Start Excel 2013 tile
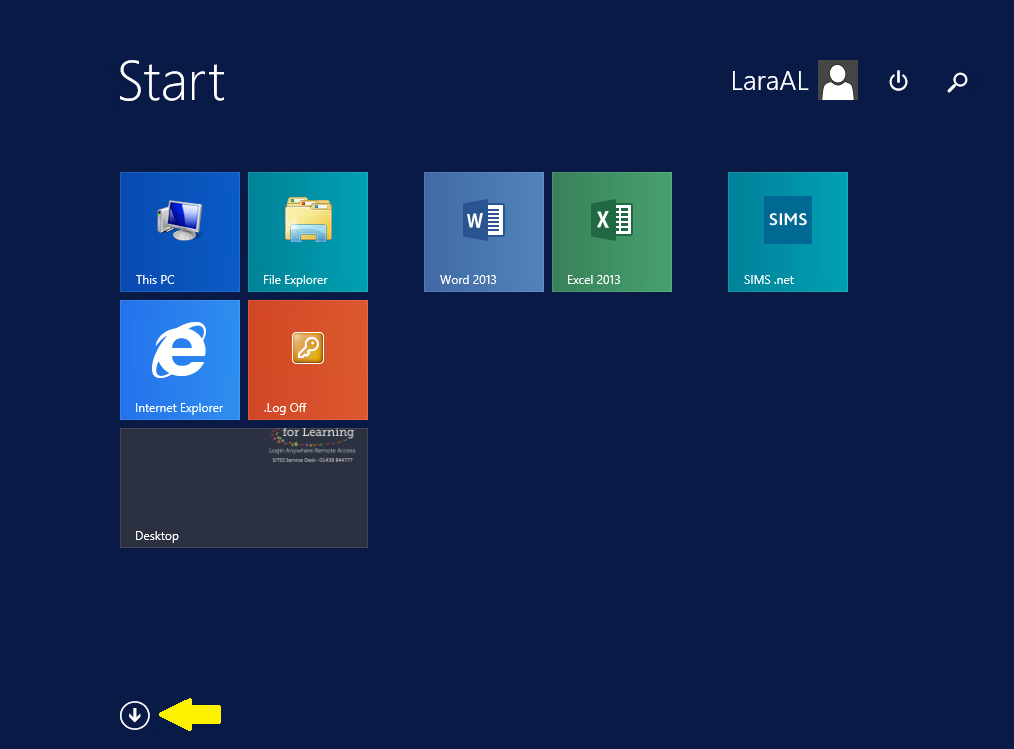 pos(612,232)
